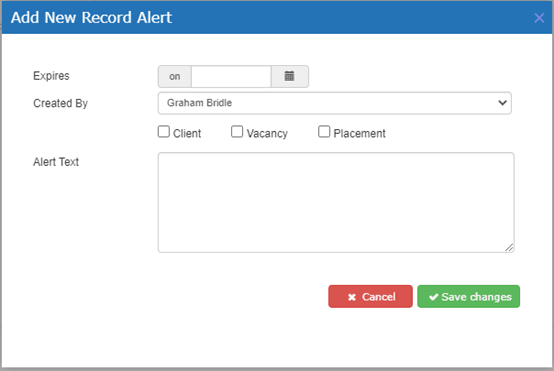Click the 'on' expiry prefix addon
The height and width of the screenshot is (371, 554).
(x=175, y=76)
